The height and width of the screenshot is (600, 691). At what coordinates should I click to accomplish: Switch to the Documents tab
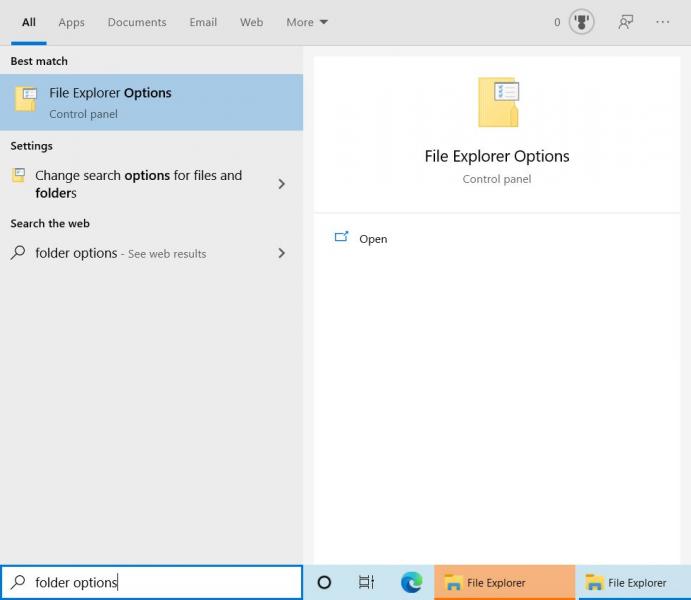pos(137,22)
